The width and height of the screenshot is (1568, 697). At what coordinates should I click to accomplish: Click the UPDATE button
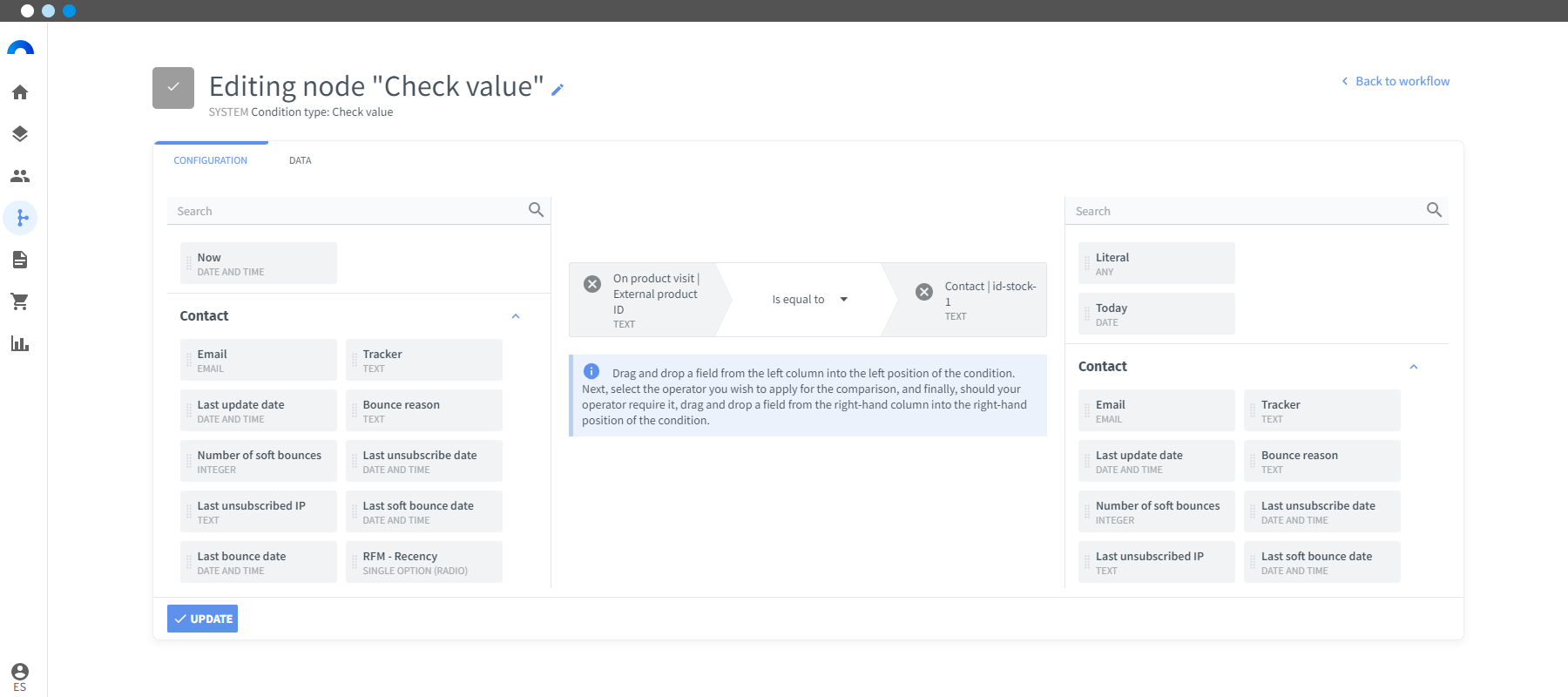pyautogui.click(x=202, y=619)
